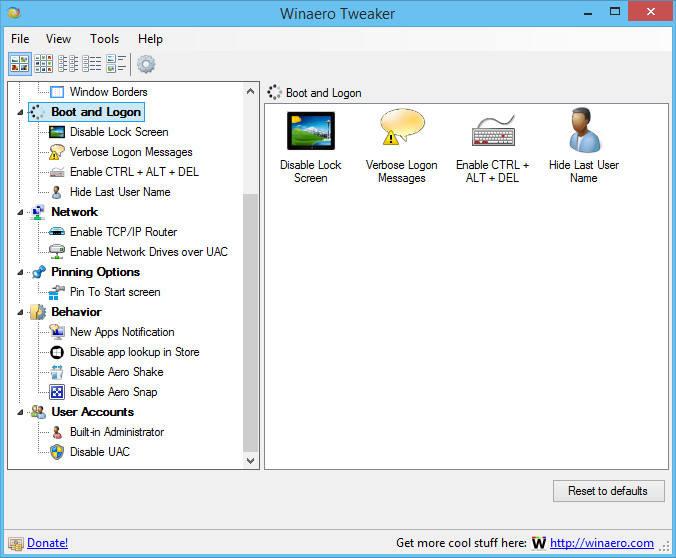Screen dimensions: 676x558
Task: Click the tree vertical scrollbar thumb
Action: click(x=250, y=323)
